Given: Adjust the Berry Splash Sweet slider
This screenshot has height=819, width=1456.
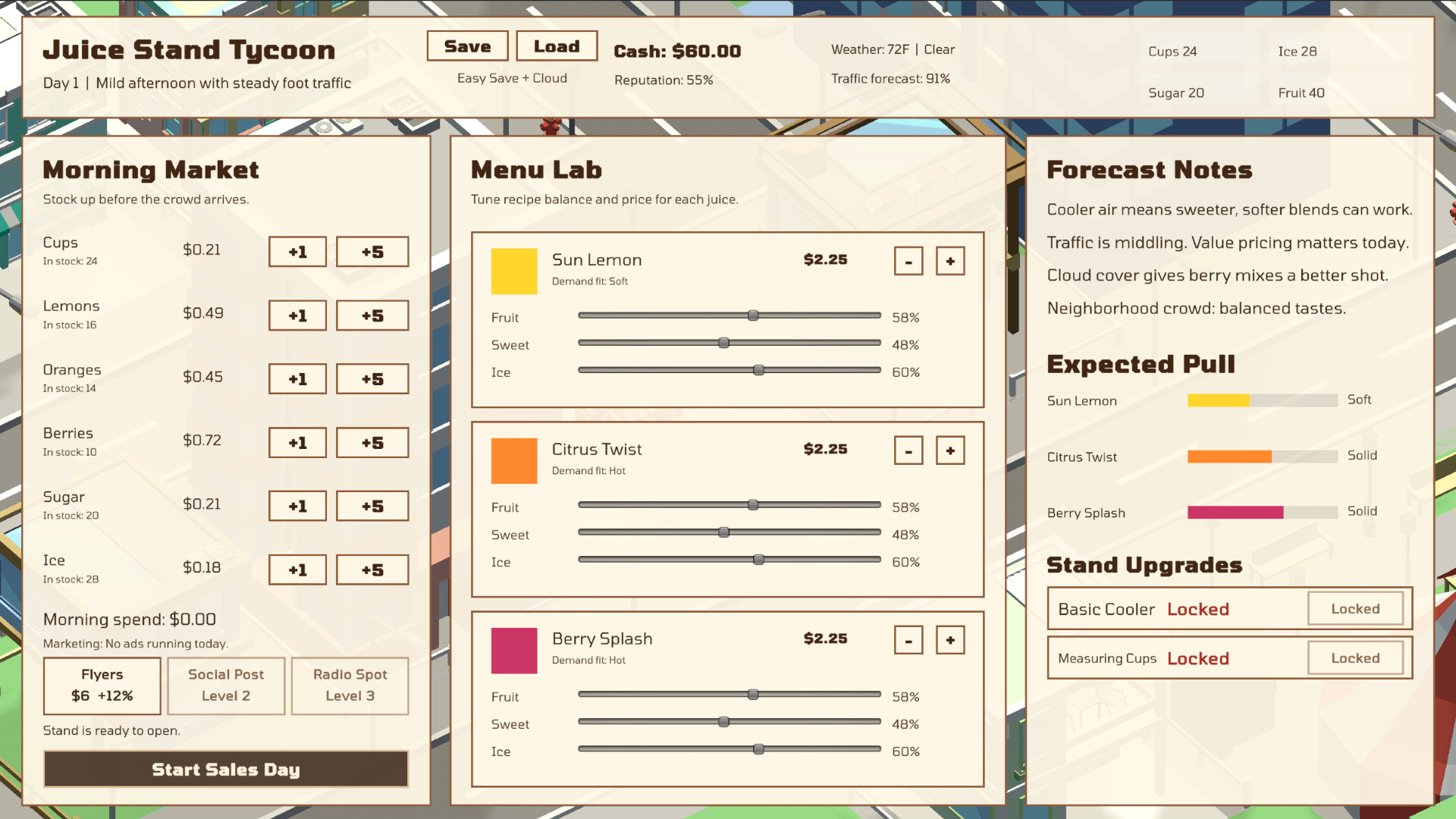Looking at the screenshot, I should tap(730, 722).
